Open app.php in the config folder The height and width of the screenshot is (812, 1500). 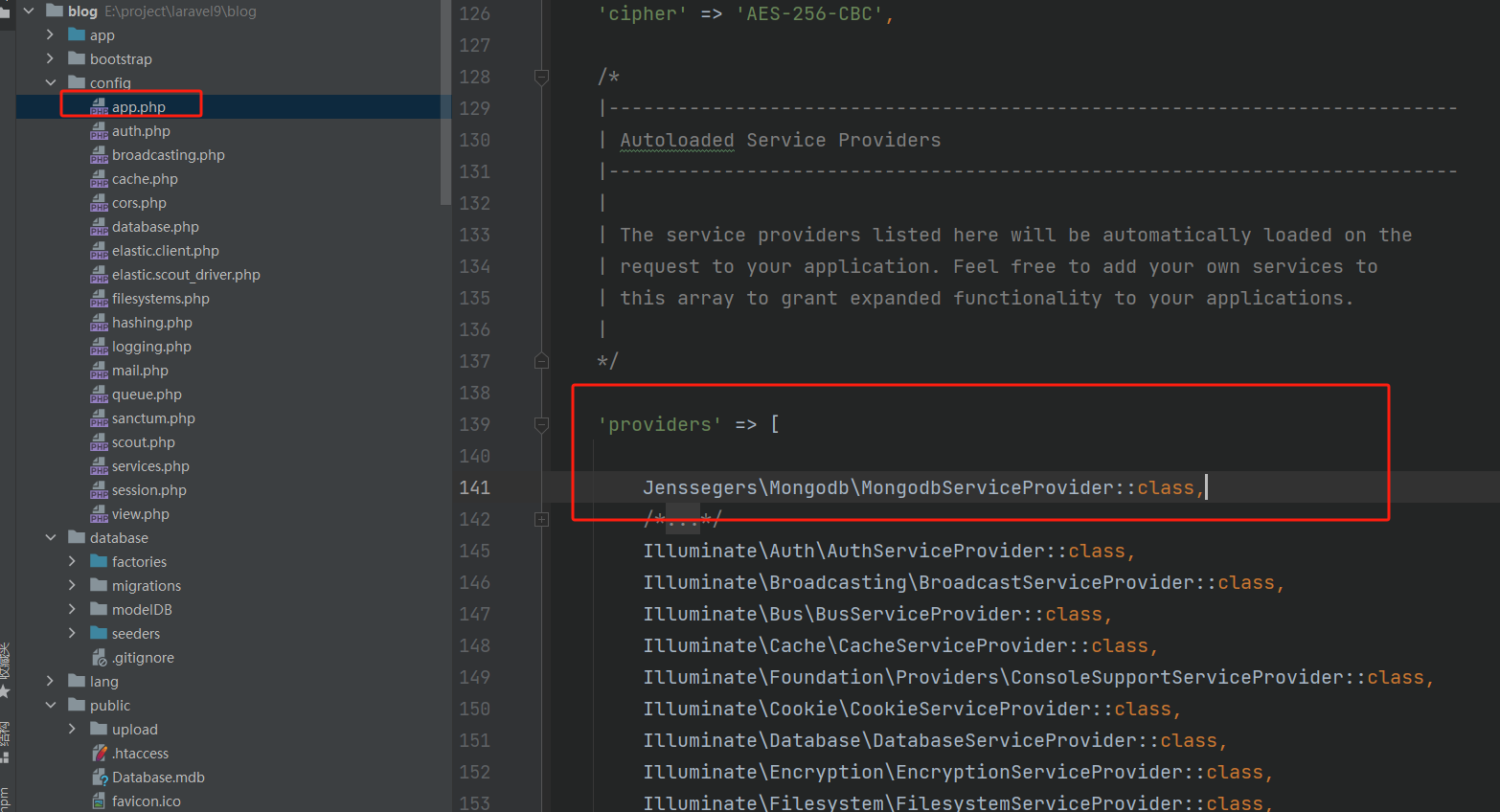[x=139, y=107]
